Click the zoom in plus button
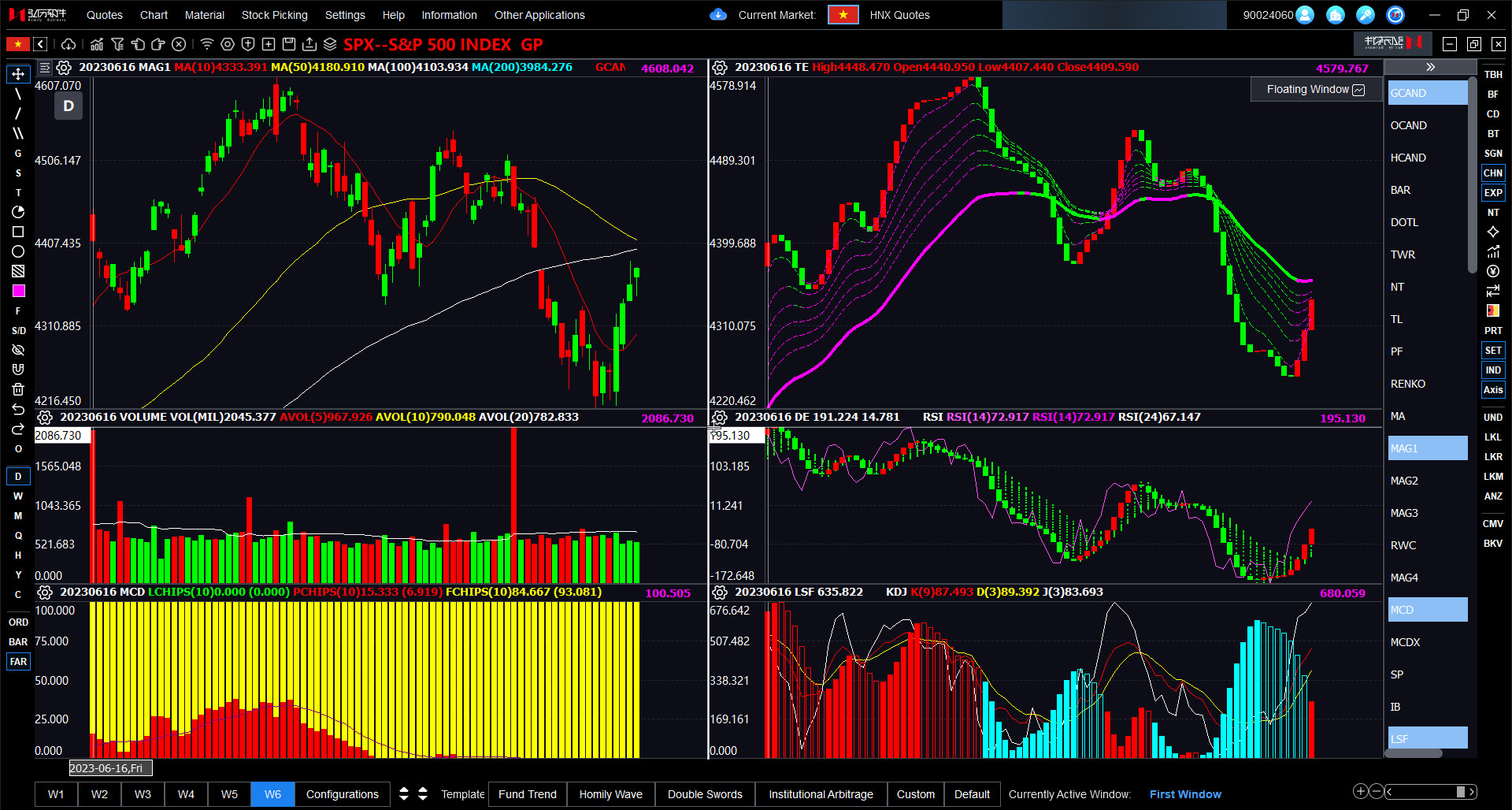Image resolution: width=1512 pixels, height=810 pixels. [x=1360, y=791]
